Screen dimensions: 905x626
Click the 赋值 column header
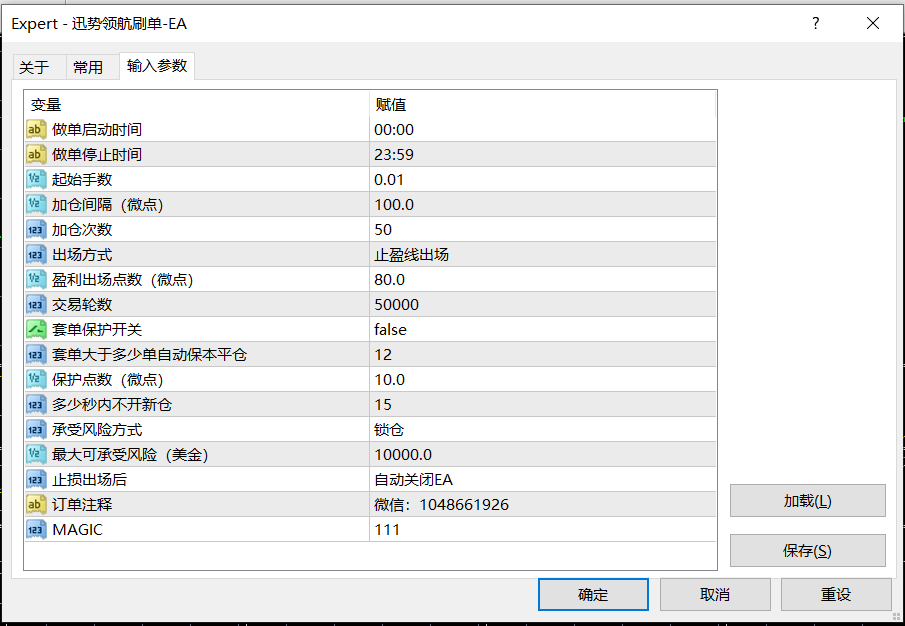point(541,104)
